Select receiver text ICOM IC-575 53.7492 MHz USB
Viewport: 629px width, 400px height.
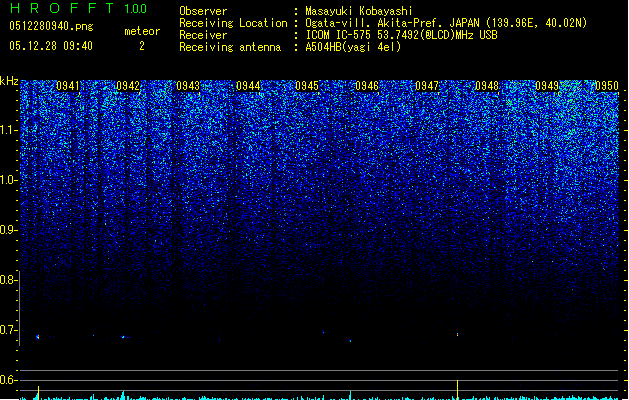(x=402, y=35)
